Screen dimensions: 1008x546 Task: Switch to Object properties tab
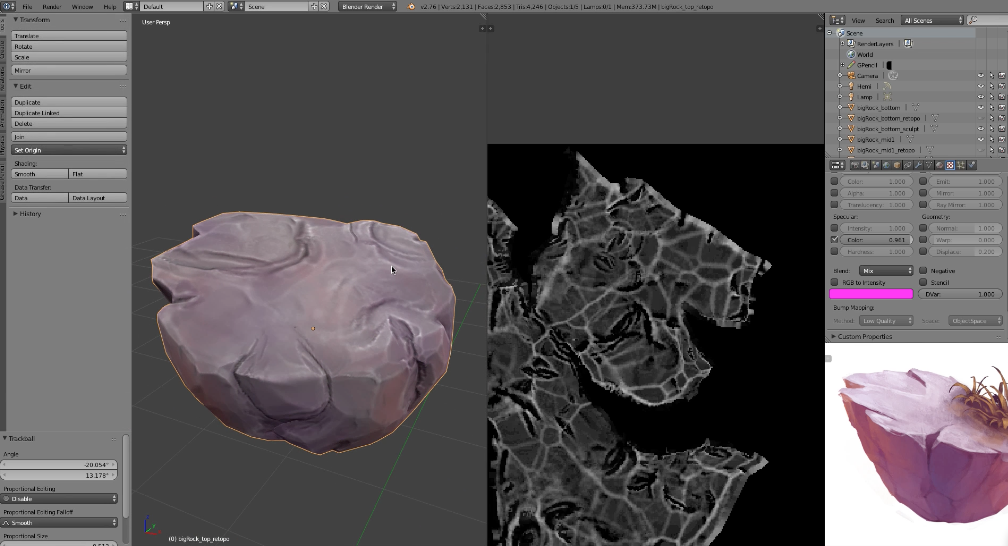pyautogui.click(x=897, y=165)
